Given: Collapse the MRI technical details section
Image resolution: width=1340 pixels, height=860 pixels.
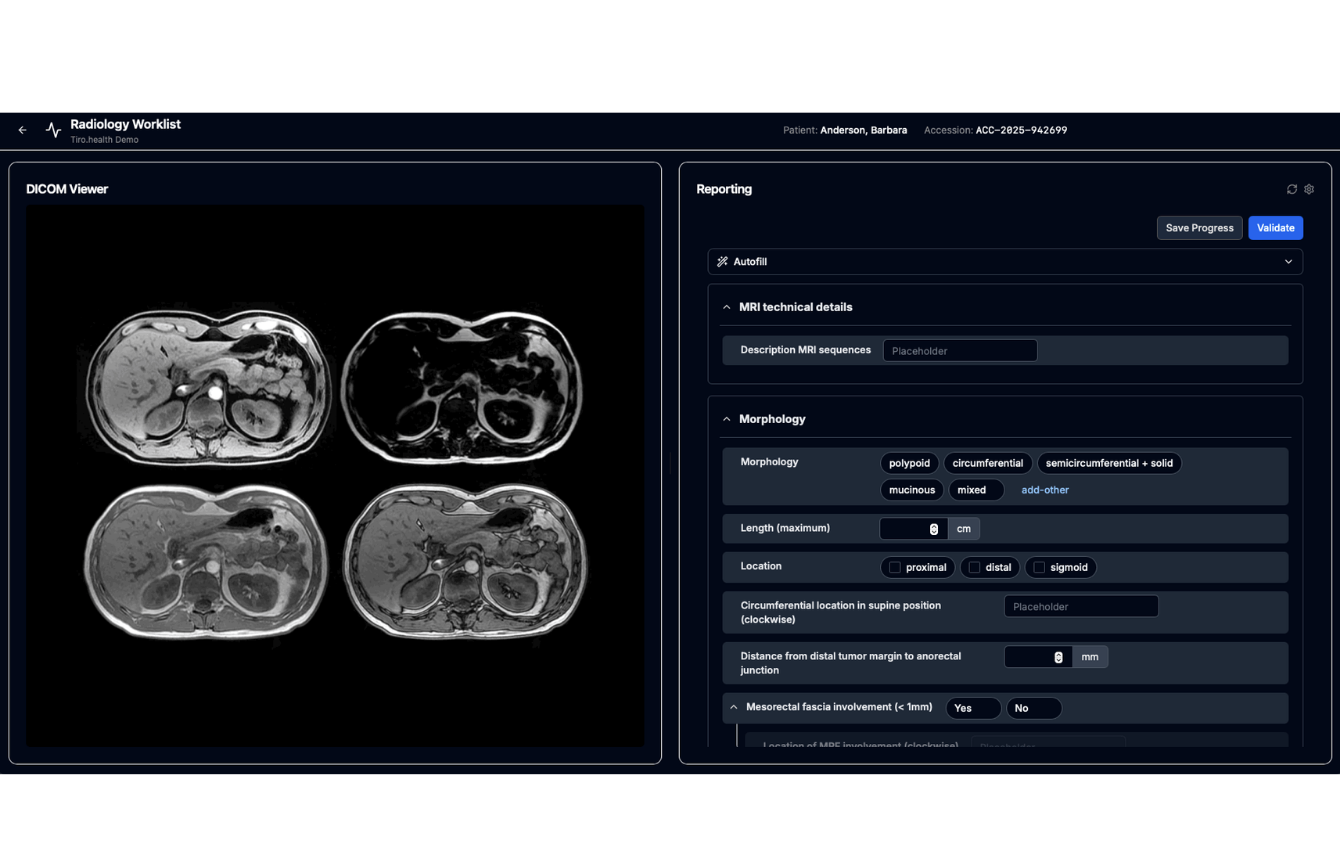Looking at the screenshot, I should pos(726,307).
